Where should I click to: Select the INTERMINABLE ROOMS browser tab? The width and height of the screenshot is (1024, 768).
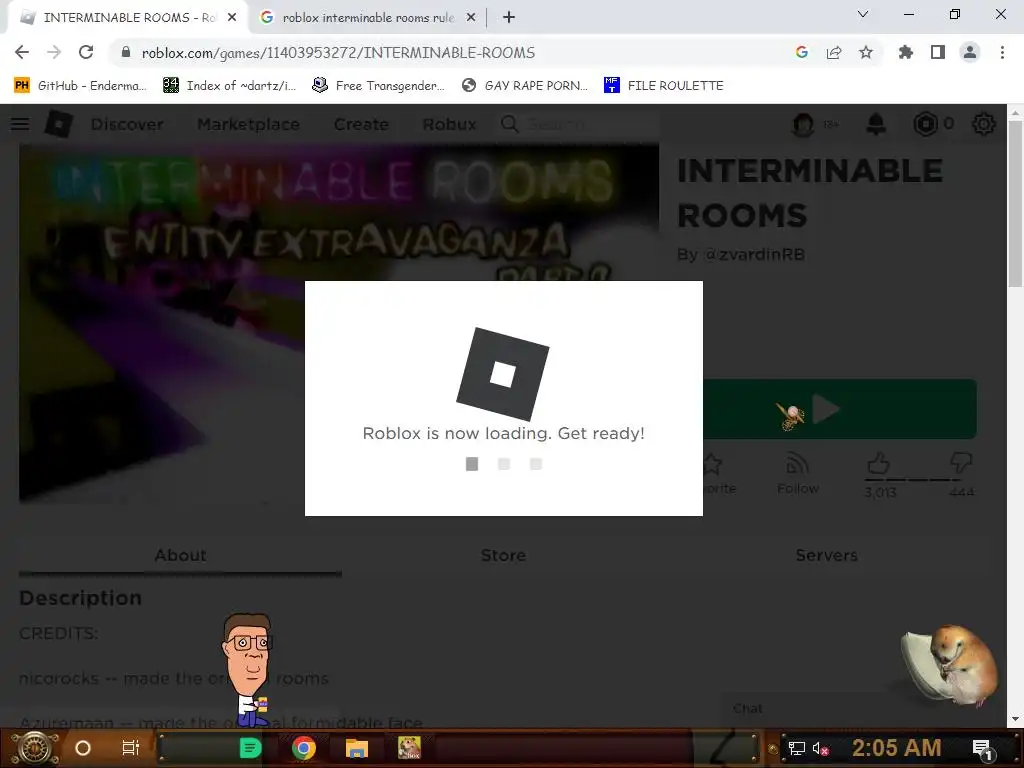click(x=128, y=17)
